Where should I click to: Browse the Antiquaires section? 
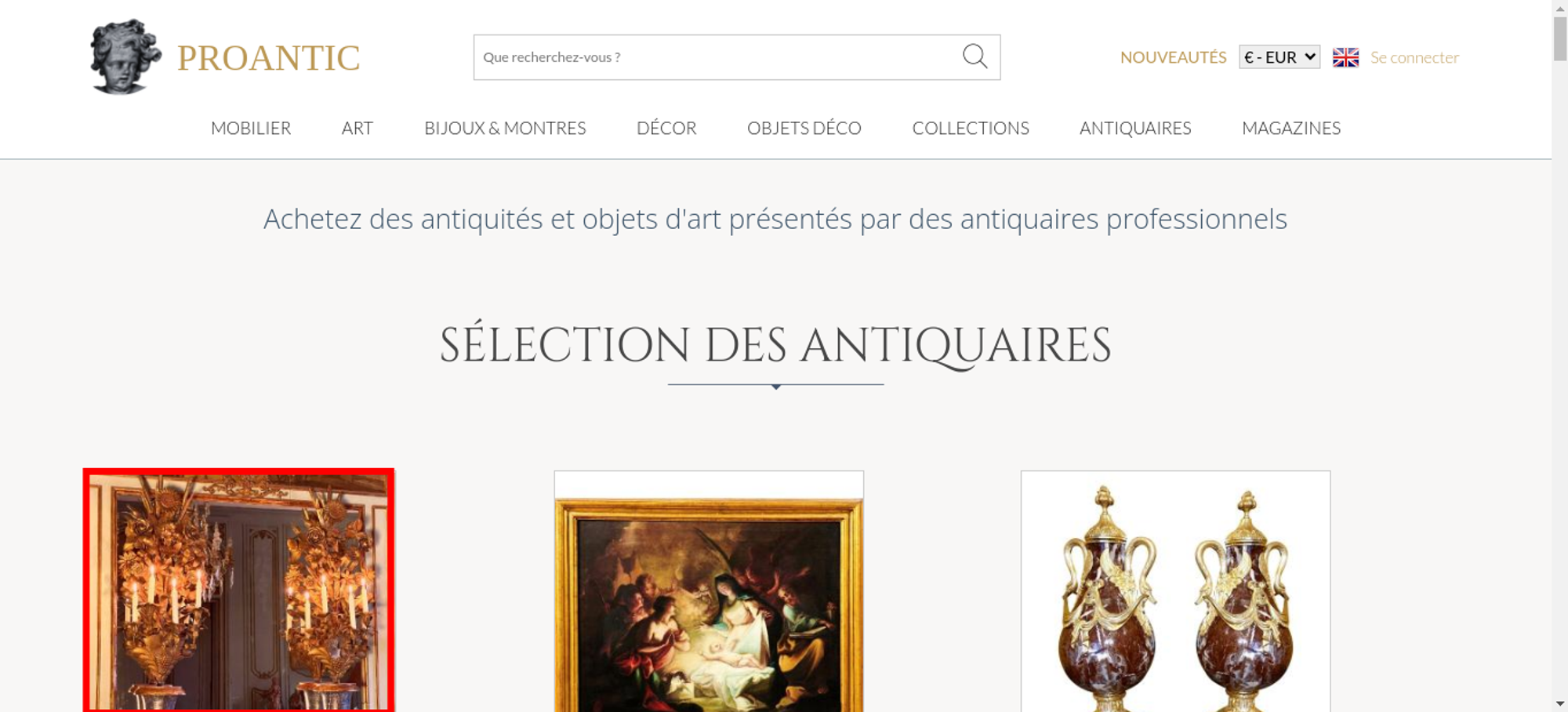click(1135, 128)
